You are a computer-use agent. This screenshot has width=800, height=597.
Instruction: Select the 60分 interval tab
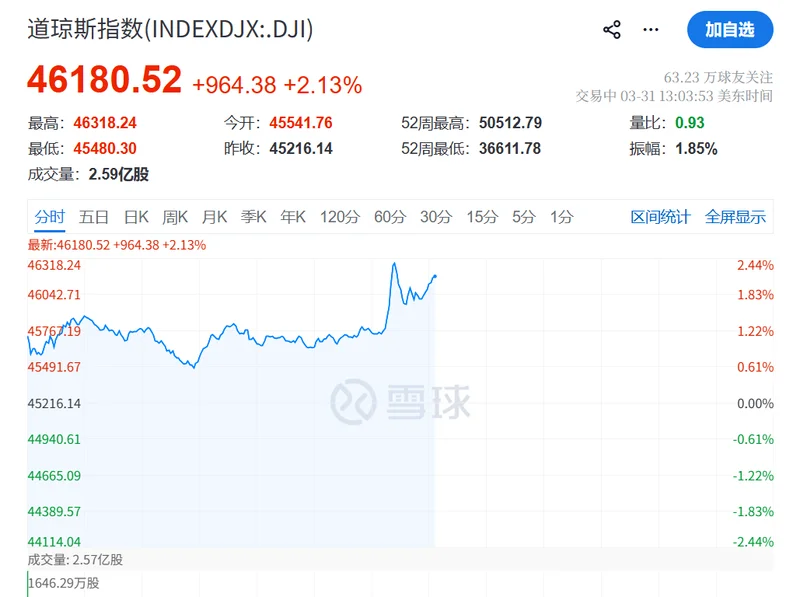390,217
